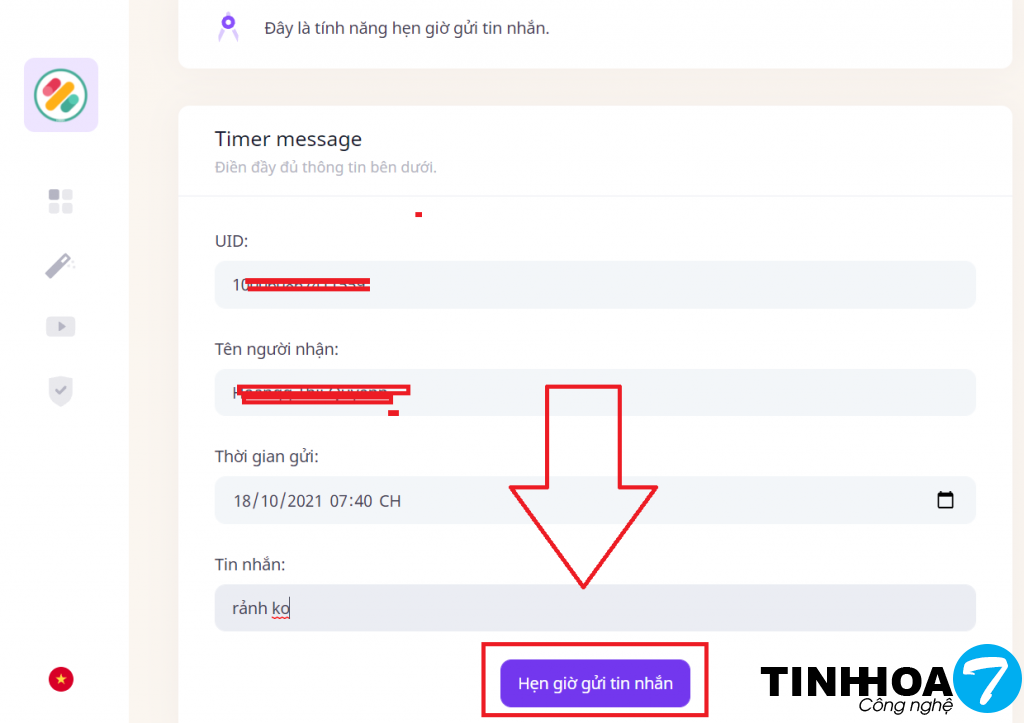
Task: Select the day value 18 in date field
Action: pos(242,501)
